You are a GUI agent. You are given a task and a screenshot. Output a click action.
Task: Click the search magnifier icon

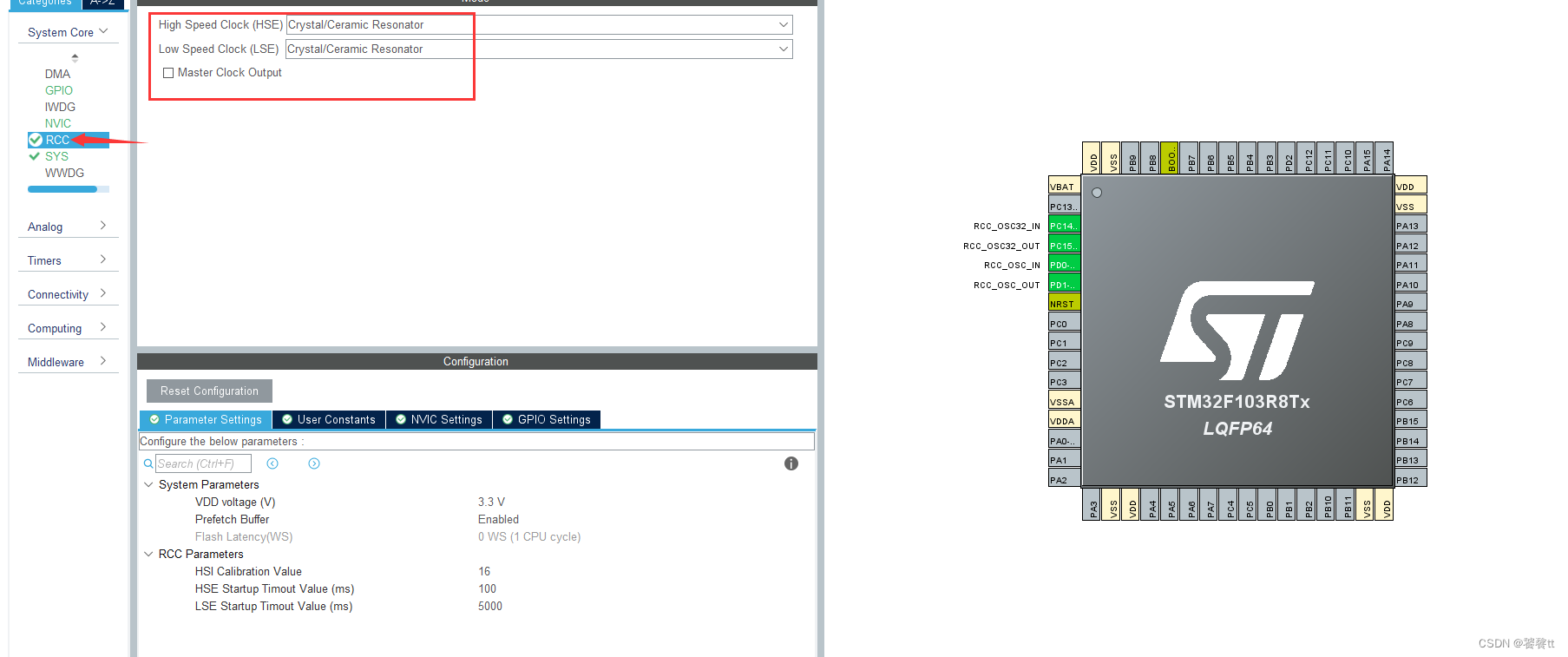click(148, 463)
